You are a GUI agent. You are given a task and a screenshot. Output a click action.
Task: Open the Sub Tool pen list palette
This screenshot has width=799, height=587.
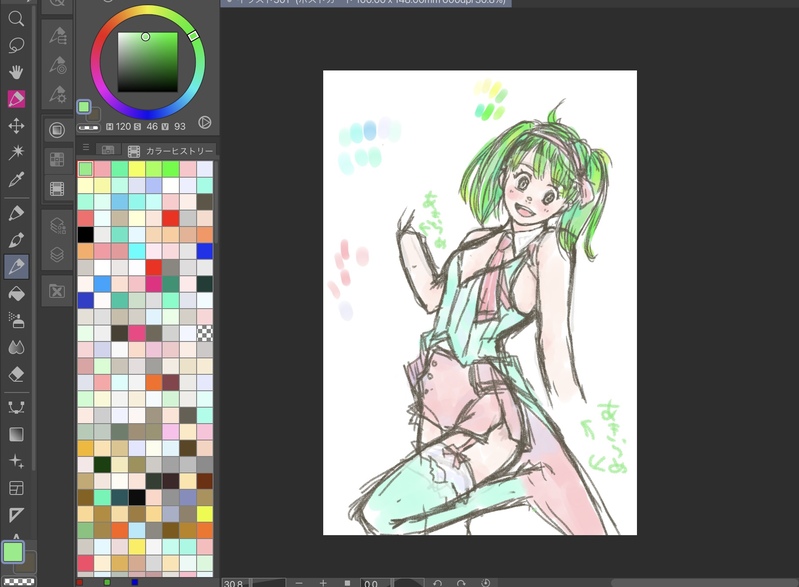click(58, 36)
